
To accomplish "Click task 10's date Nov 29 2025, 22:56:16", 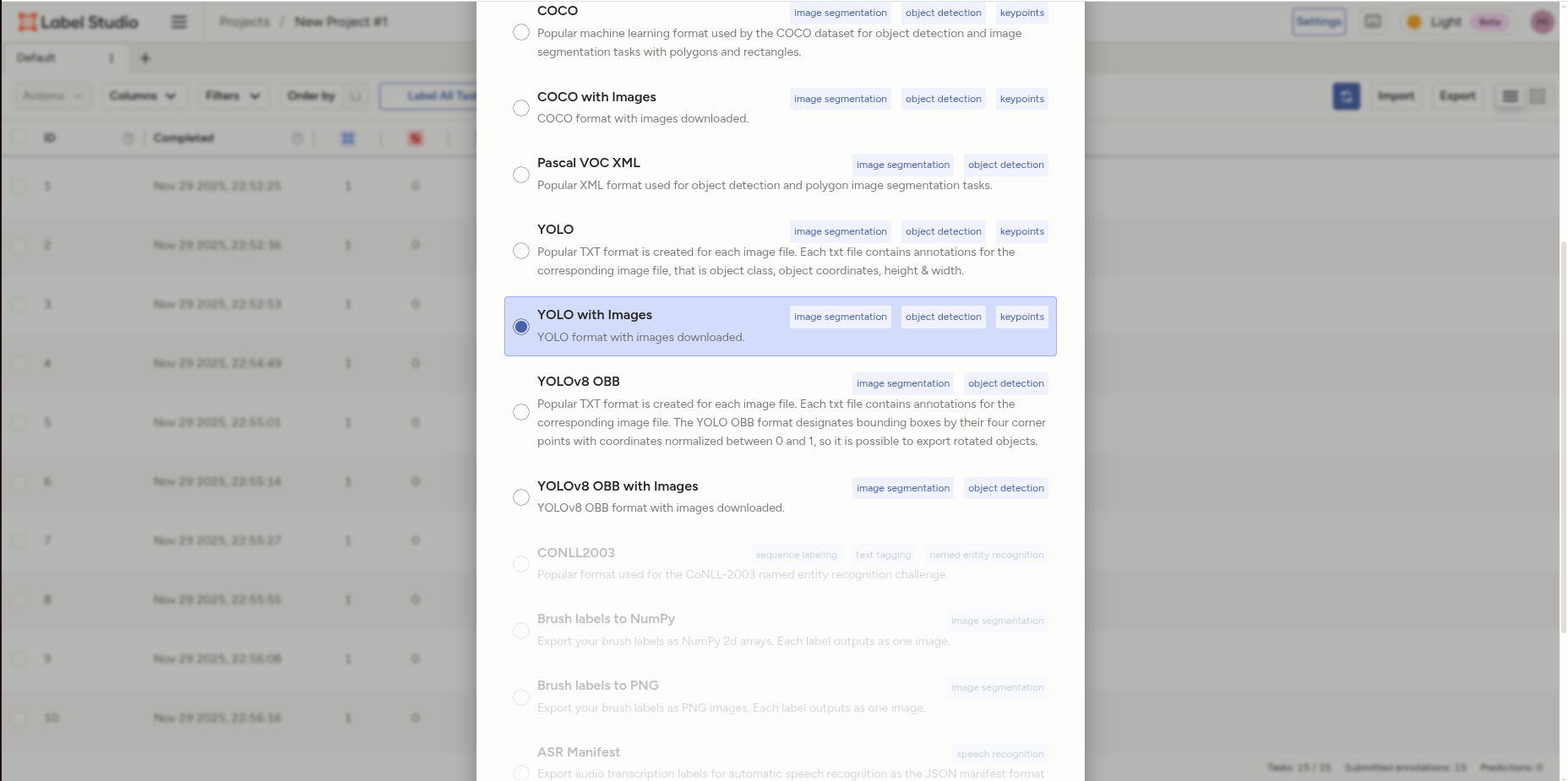I will (x=217, y=718).
